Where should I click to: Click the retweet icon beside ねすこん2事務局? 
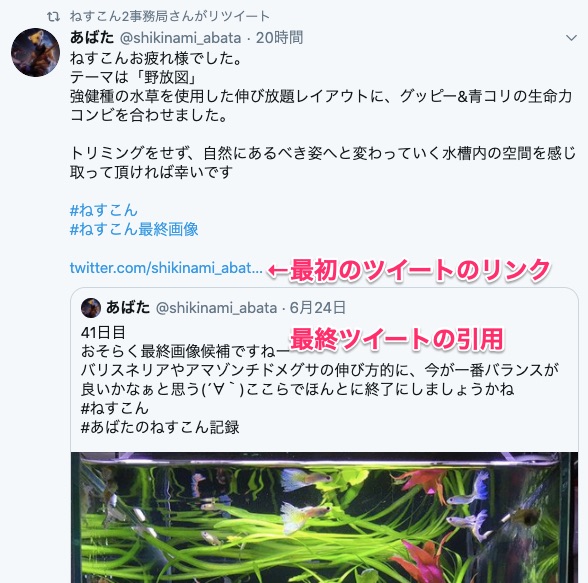pyautogui.click(x=53, y=16)
